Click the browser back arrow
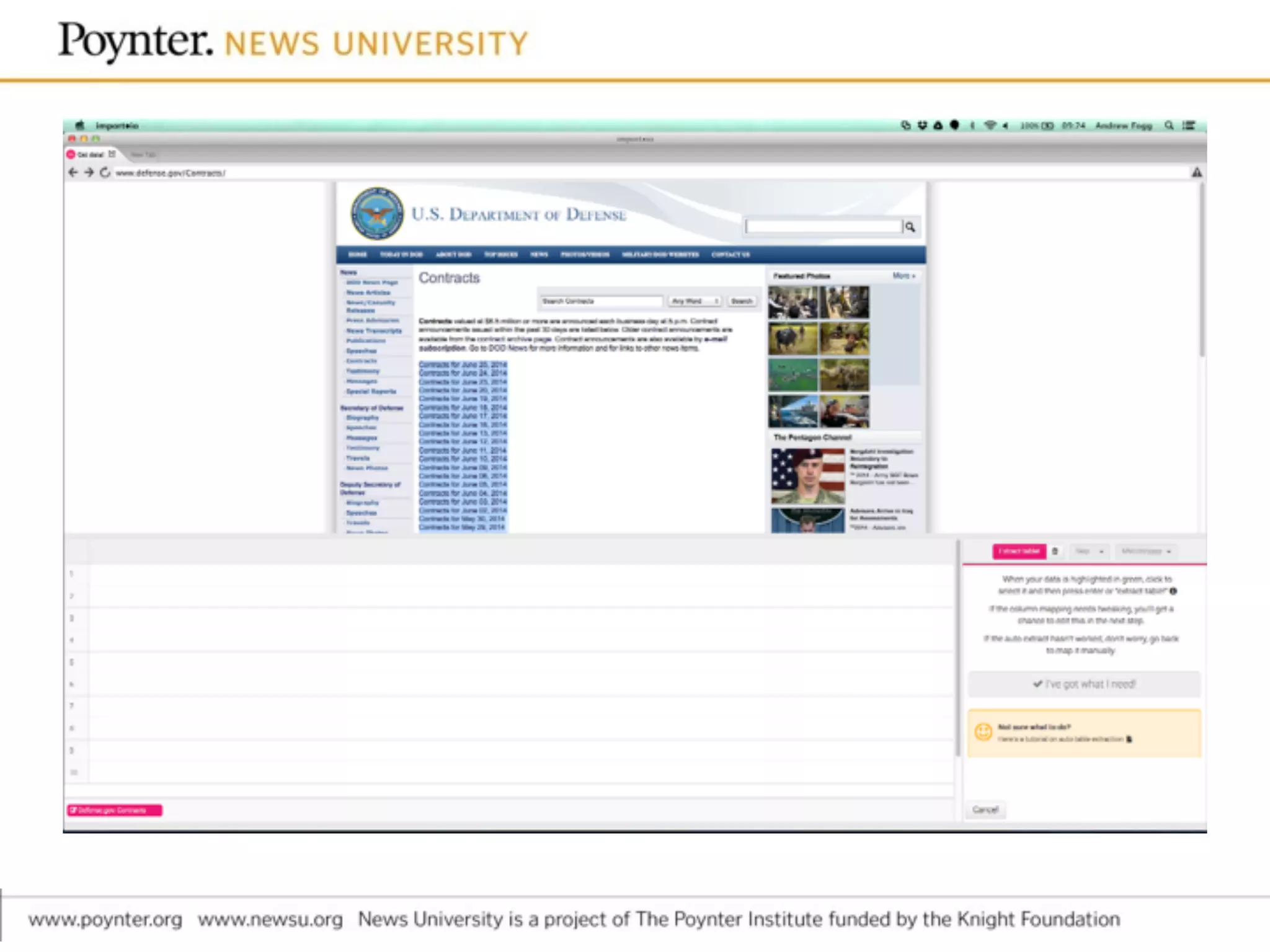Viewport: 1270px width, 952px height. pos(73,172)
